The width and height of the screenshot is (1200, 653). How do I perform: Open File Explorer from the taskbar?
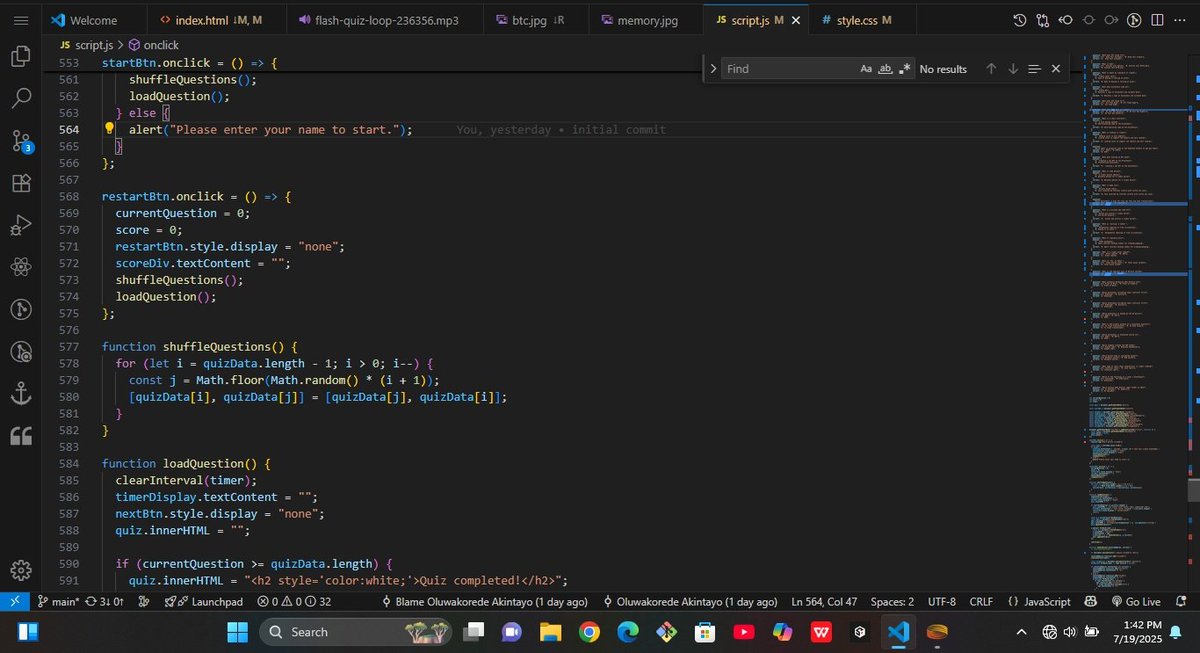click(x=550, y=632)
